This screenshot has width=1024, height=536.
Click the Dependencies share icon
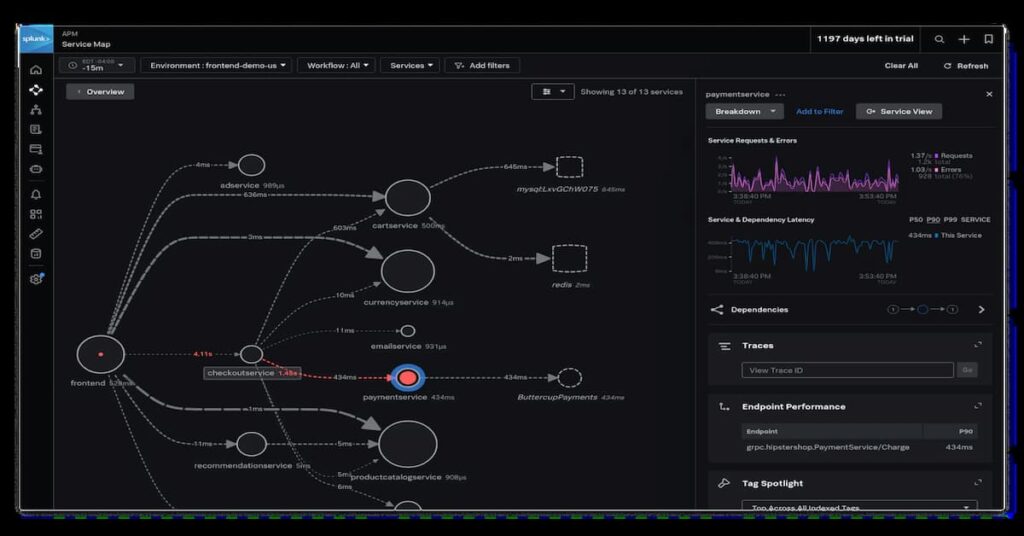pyautogui.click(x=717, y=309)
